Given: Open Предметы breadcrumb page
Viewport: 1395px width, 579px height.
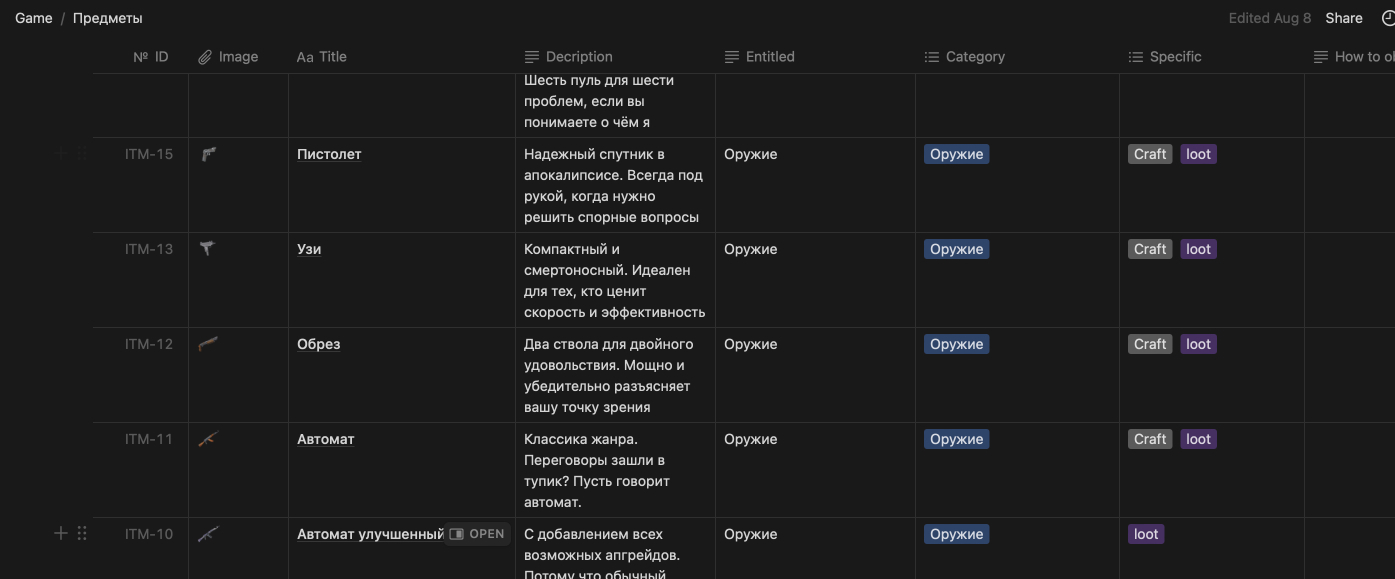Looking at the screenshot, I should pyautogui.click(x=108, y=18).
